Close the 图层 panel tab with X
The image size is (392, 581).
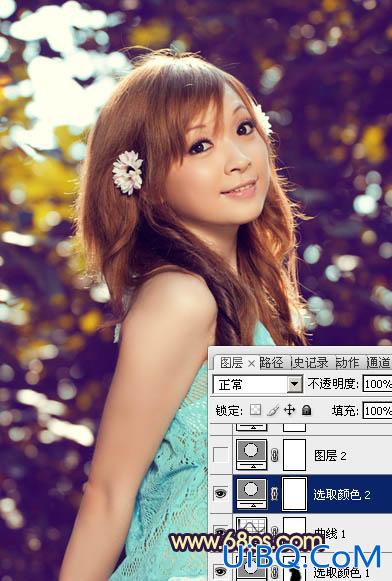tap(252, 363)
